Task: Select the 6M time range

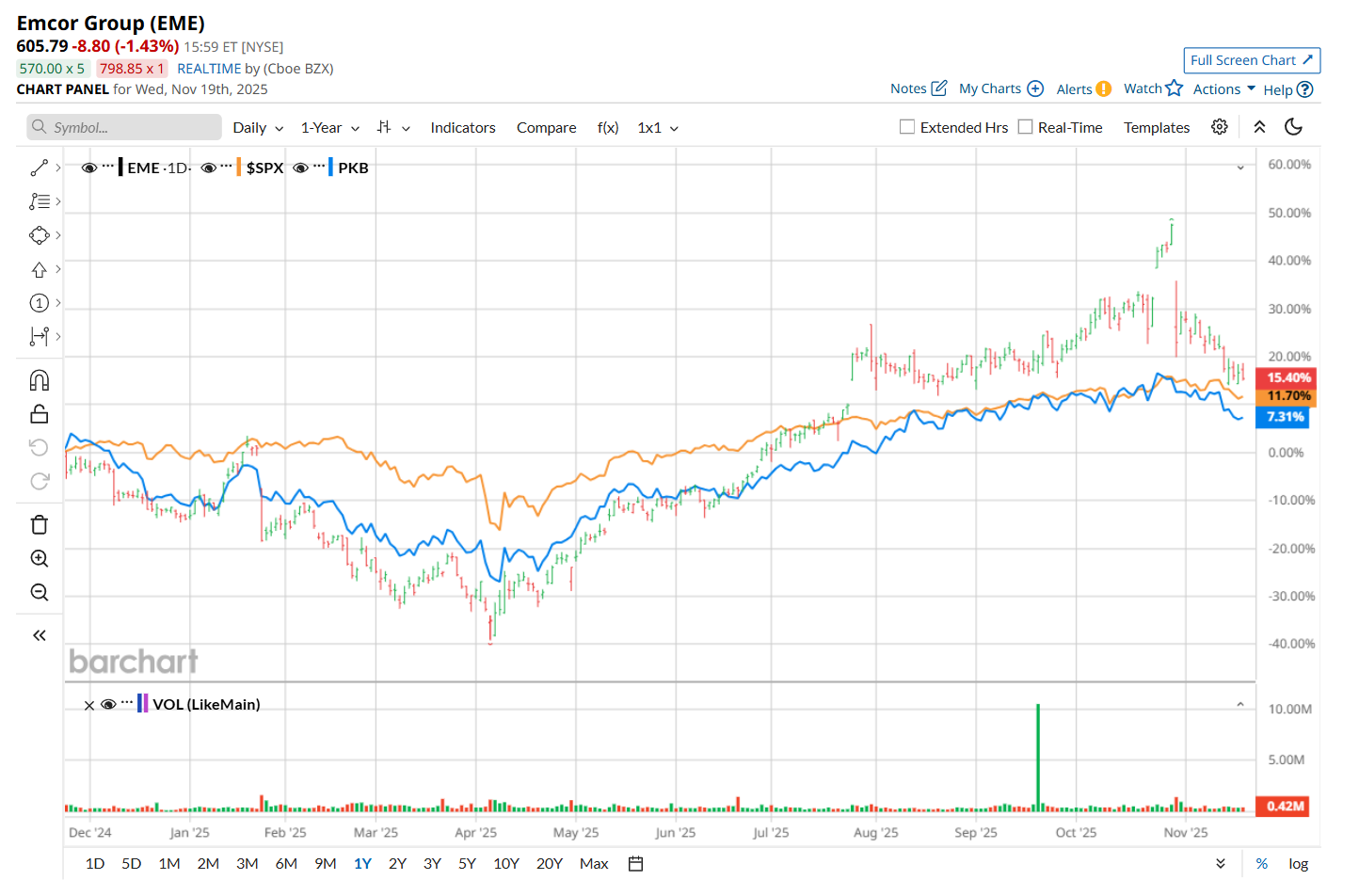Action: click(286, 863)
